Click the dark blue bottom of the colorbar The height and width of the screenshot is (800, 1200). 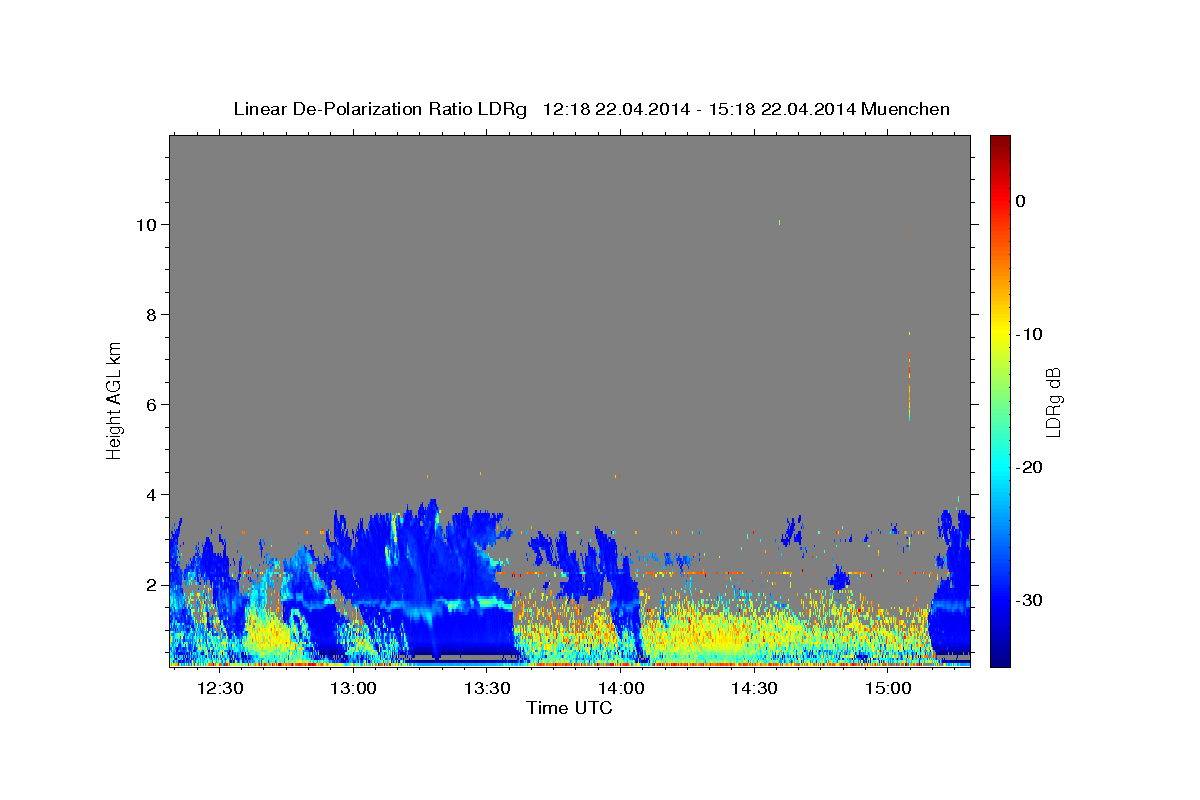(1000, 658)
